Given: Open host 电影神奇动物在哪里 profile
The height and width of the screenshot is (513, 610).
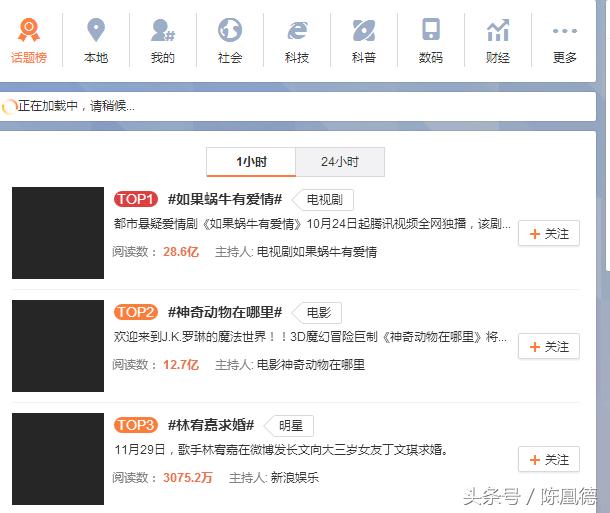Looking at the screenshot, I should pos(311,365).
